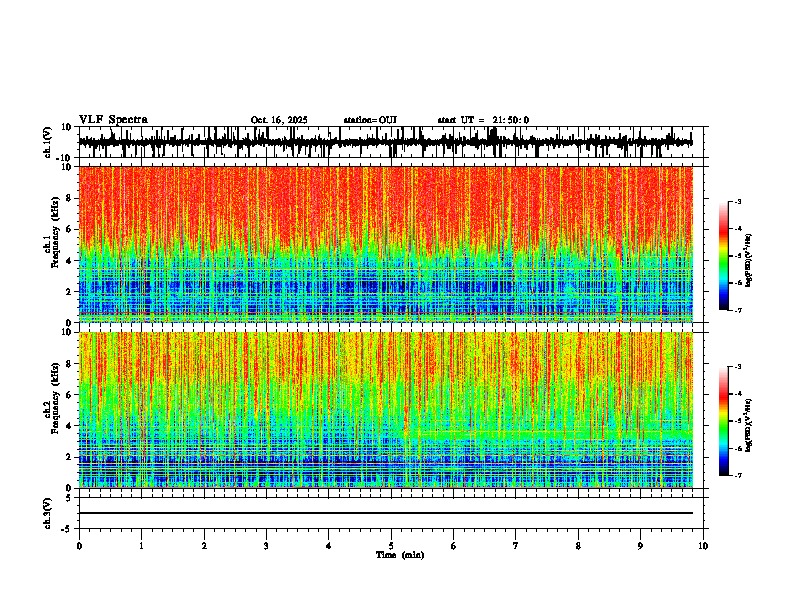
Task: Click the '4' kHz tick on ch.2 spectrogram
Action: pyautogui.click(x=70, y=426)
